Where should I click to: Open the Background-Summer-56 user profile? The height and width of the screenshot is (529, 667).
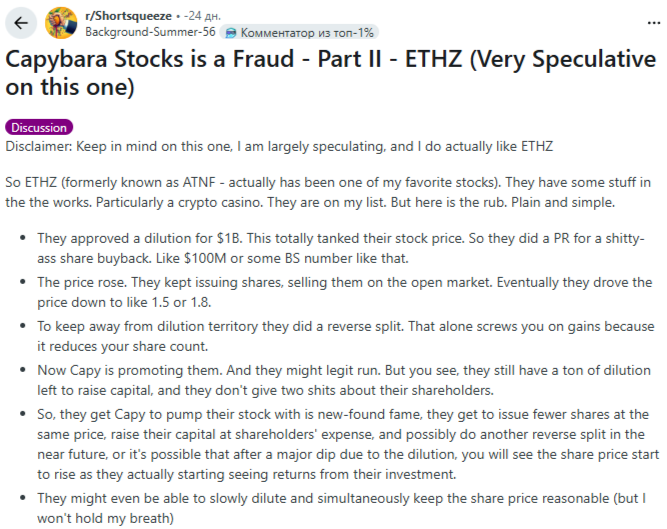click(150, 31)
